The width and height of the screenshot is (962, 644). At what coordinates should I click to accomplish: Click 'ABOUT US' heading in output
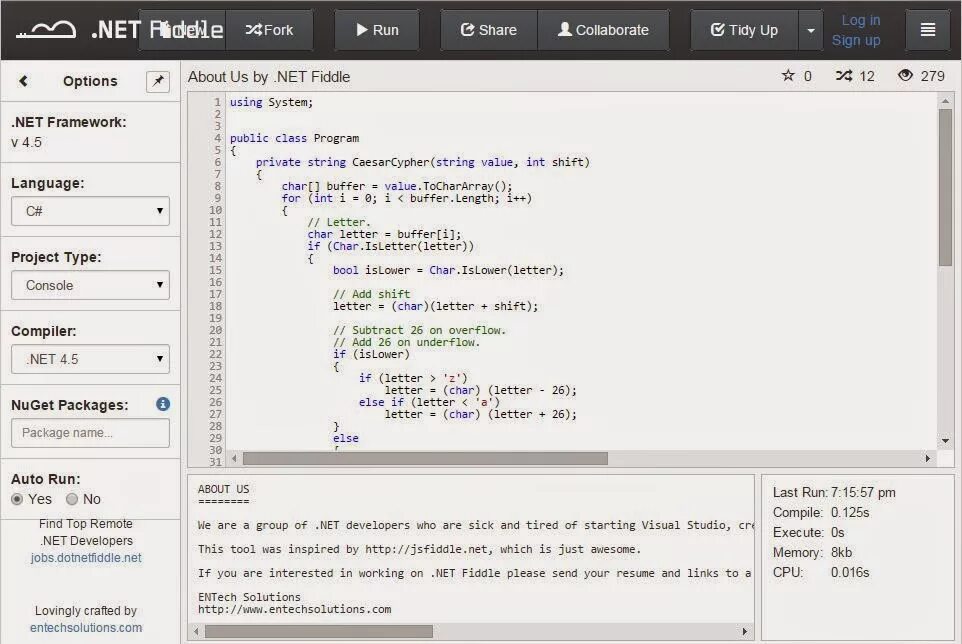tap(223, 489)
